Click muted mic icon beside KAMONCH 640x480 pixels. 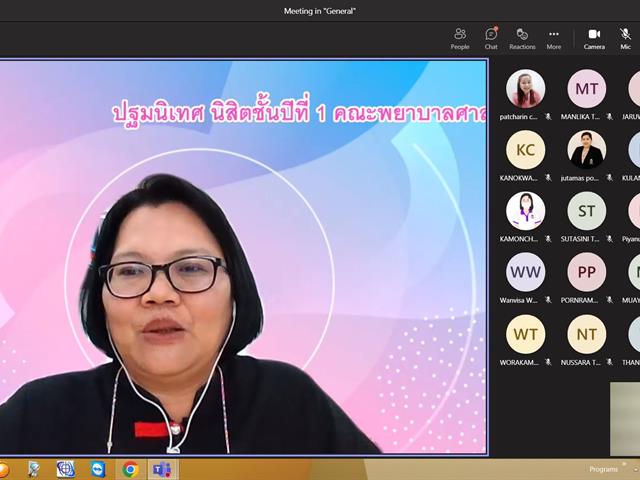[548, 239]
